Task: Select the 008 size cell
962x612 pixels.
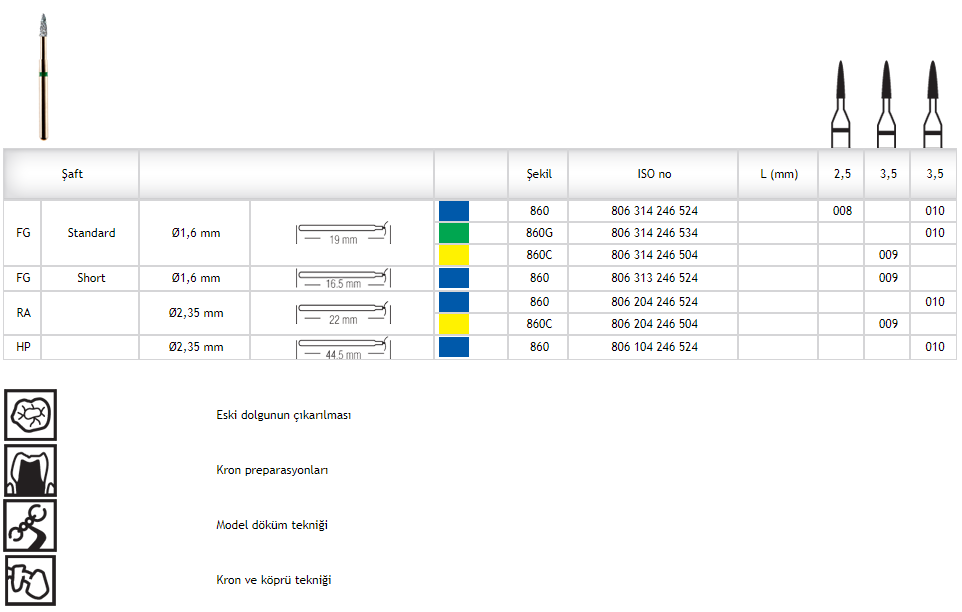Action: [x=841, y=211]
